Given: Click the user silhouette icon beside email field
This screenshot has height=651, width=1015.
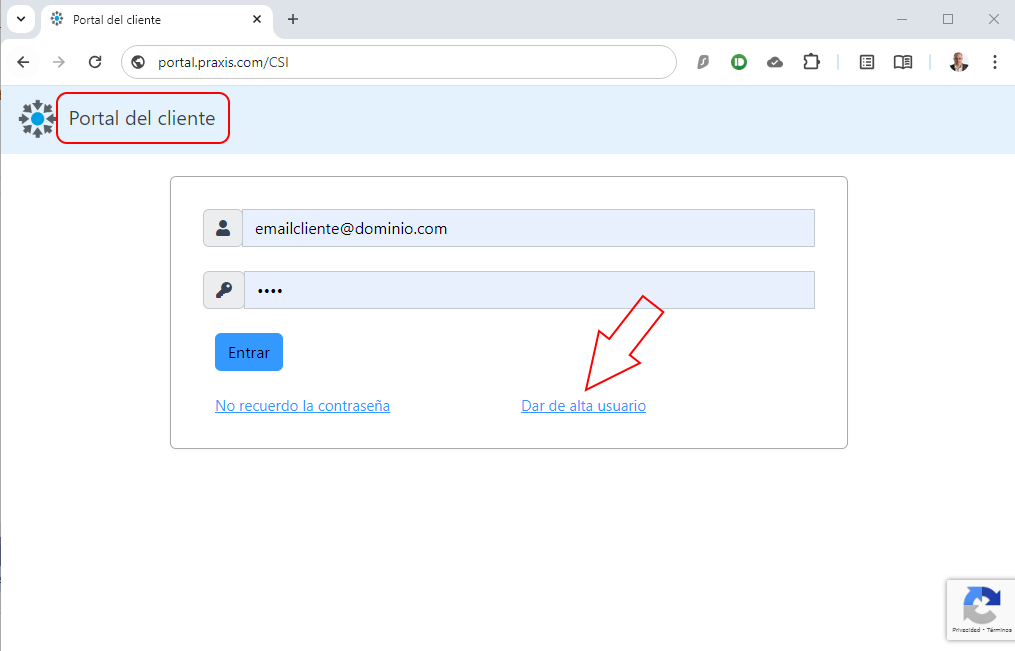Looking at the screenshot, I should [223, 228].
